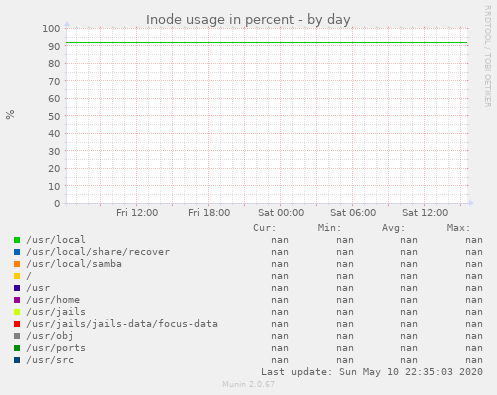Viewport: 497px width, 395px height.
Task: Click the 0 value on the y-axis
Action: pos(57,204)
